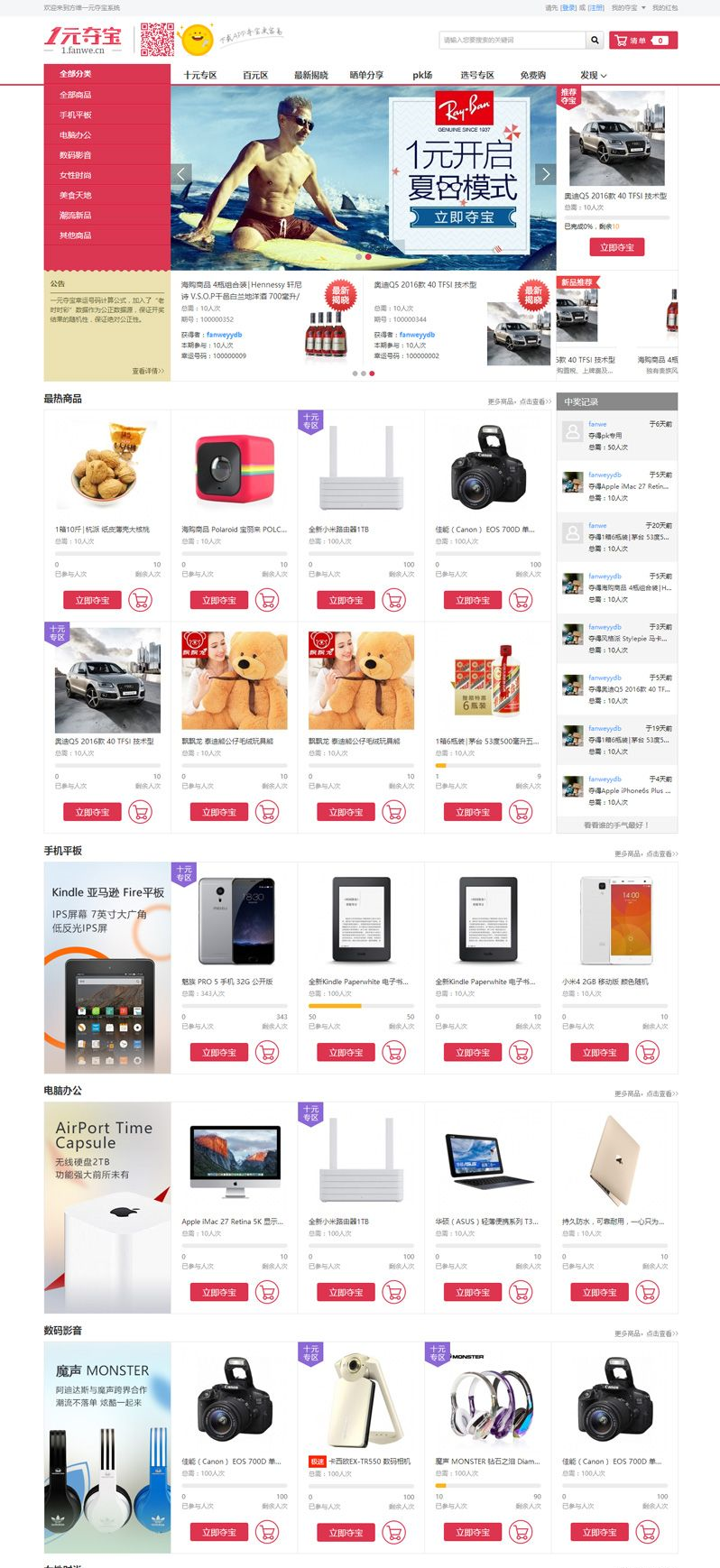Advance banner with right arrow
This screenshot has width=720, height=1568.
545,174
